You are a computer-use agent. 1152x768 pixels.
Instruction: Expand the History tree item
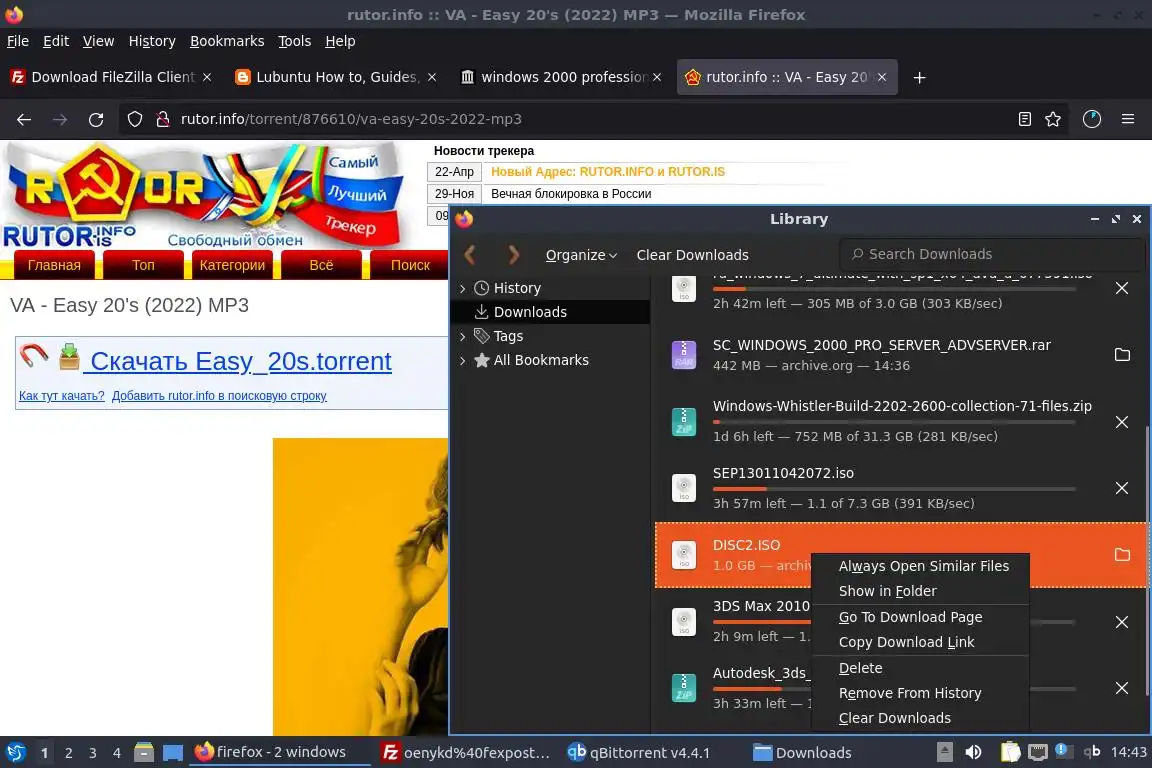[462, 288]
